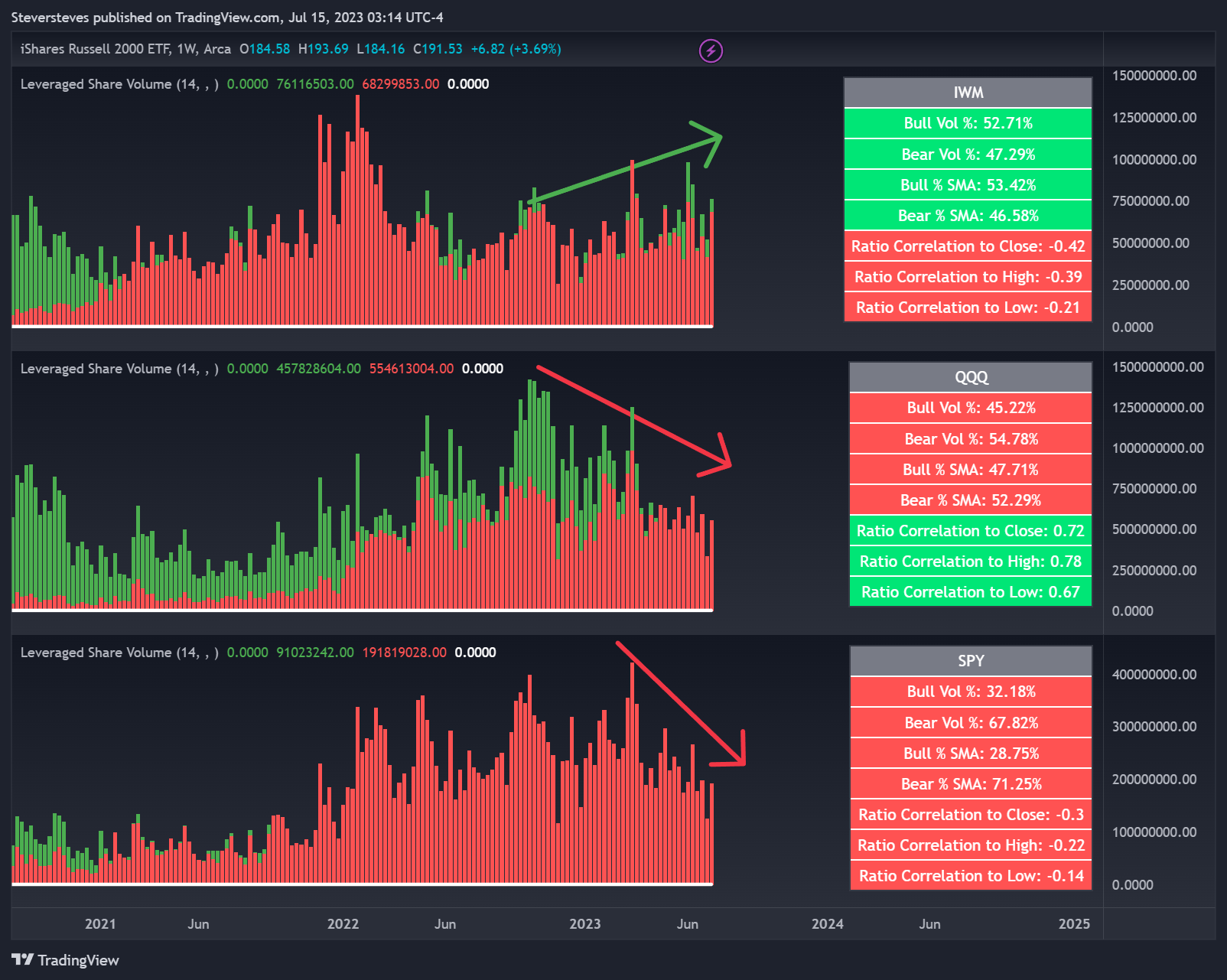Click the IWM table header
Screen dimensions: 1227x980
pos(968,93)
